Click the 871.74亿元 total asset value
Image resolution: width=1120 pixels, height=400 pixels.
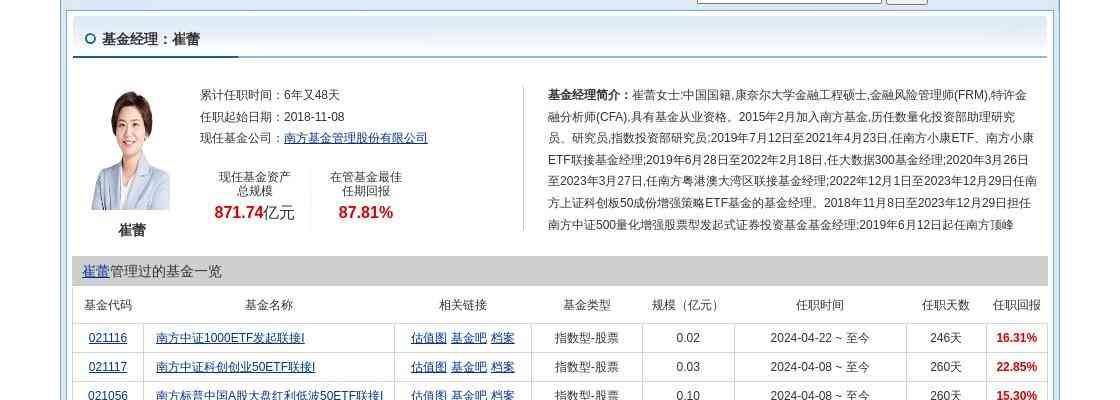pyautogui.click(x=254, y=212)
